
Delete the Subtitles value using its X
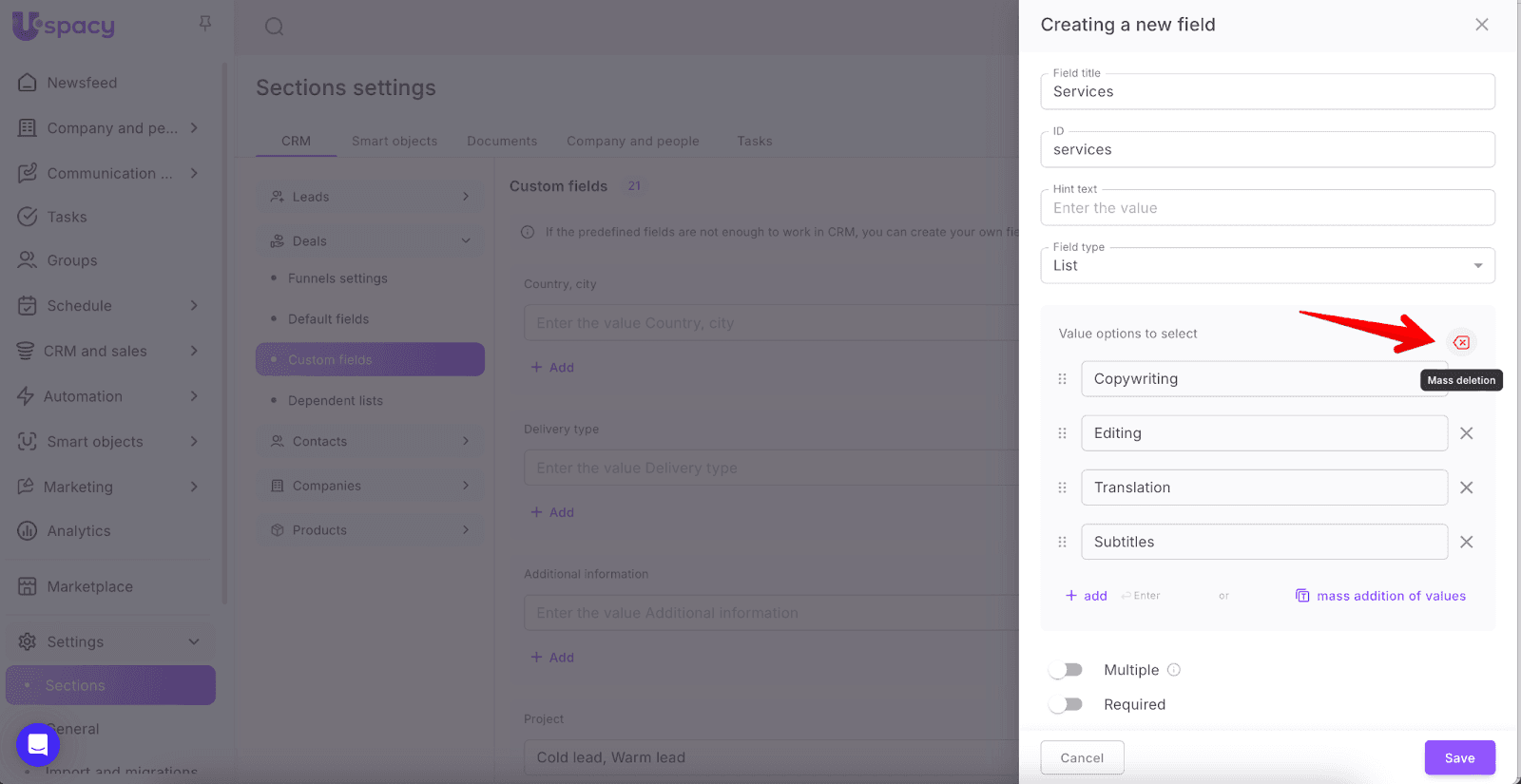[x=1466, y=542]
